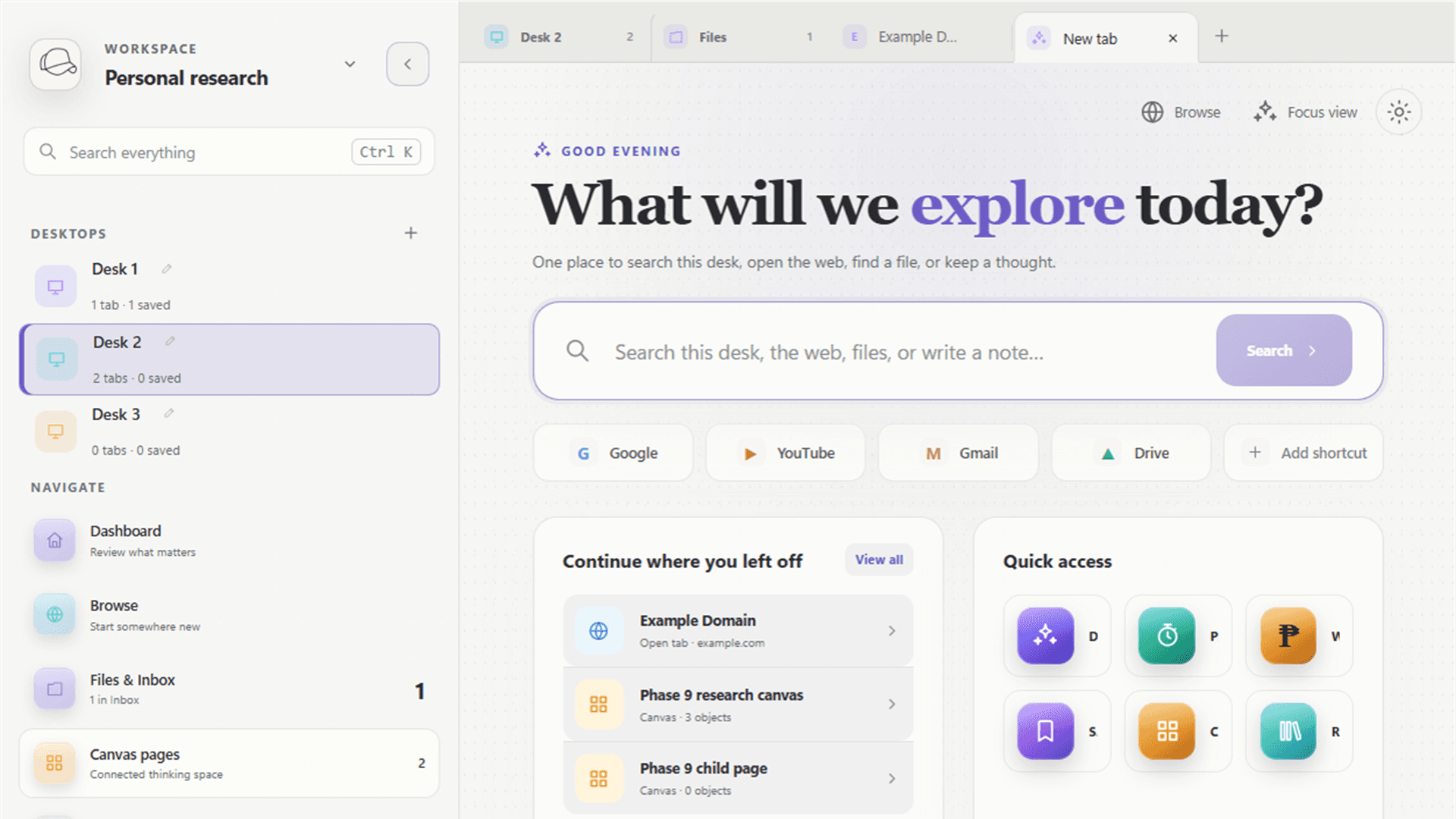Click the orange P Quick access icon

tap(1288, 635)
